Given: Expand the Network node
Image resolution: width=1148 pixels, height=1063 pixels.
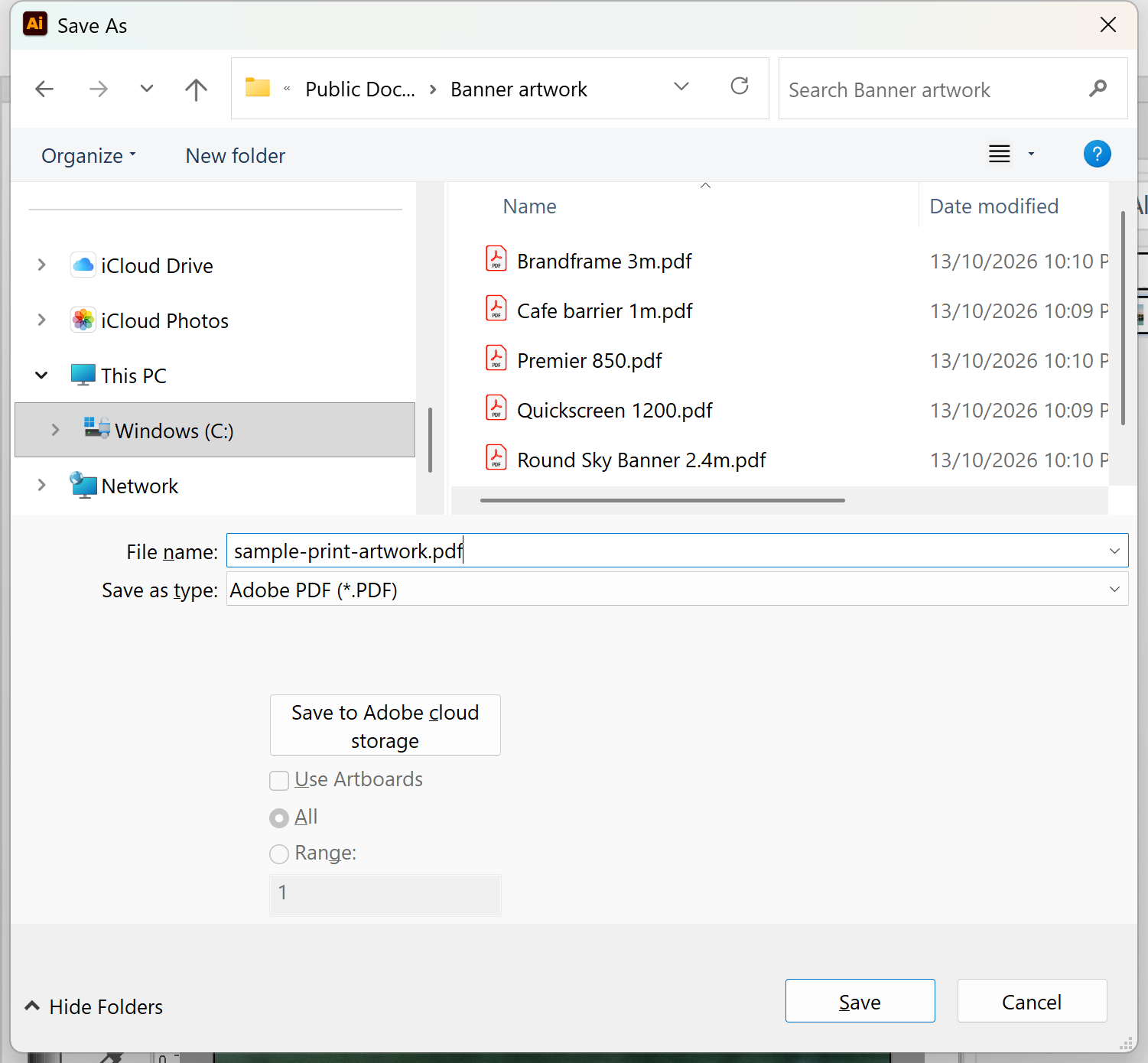Looking at the screenshot, I should pos(42,486).
